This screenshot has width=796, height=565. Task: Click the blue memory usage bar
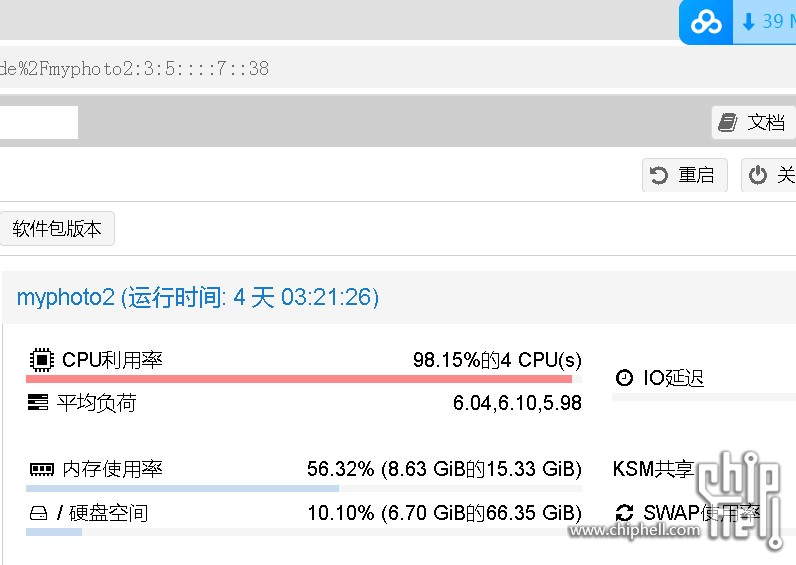click(x=182, y=488)
